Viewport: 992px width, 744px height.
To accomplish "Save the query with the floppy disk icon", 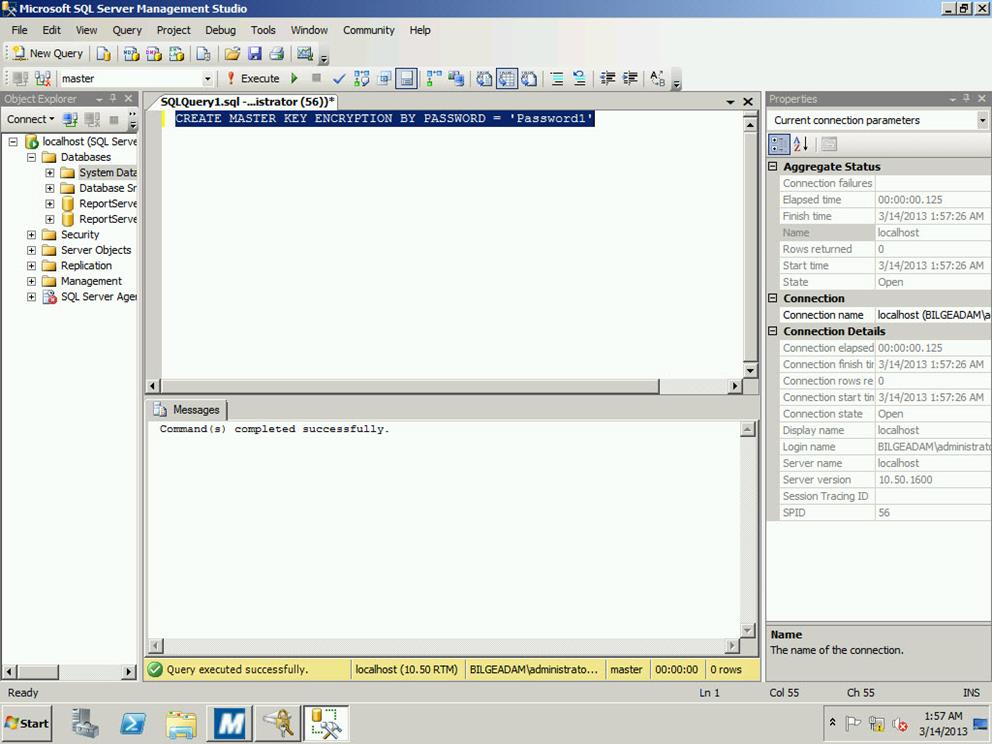I will pos(254,54).
